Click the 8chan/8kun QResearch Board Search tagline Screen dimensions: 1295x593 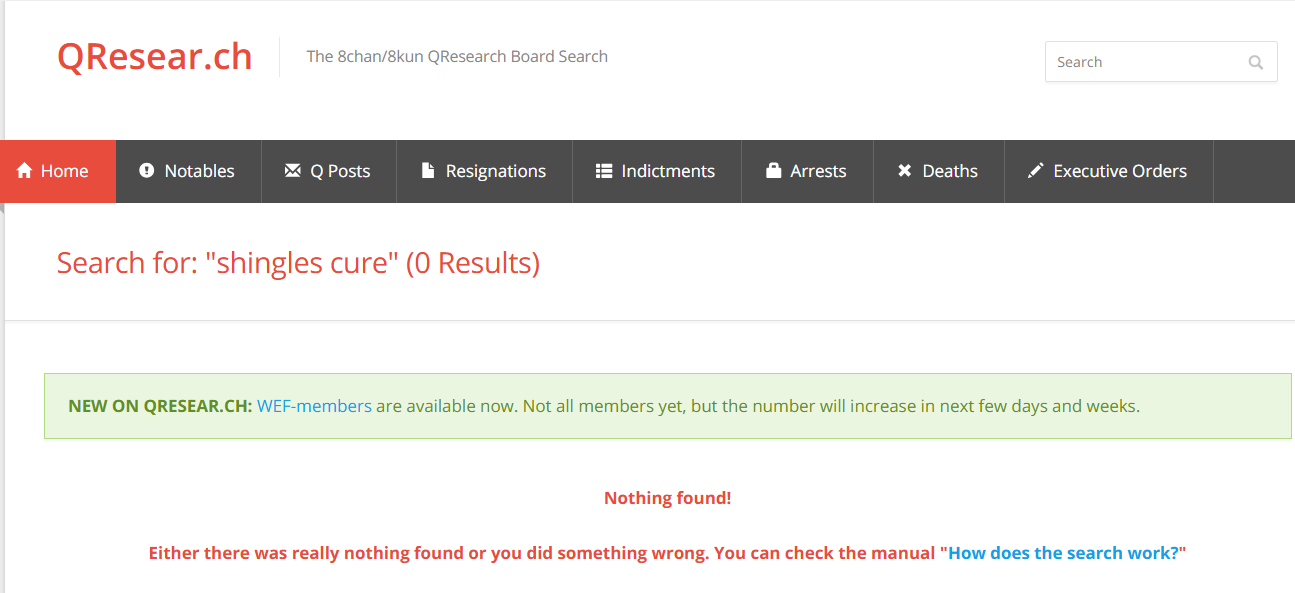click(x=457, y=57)
